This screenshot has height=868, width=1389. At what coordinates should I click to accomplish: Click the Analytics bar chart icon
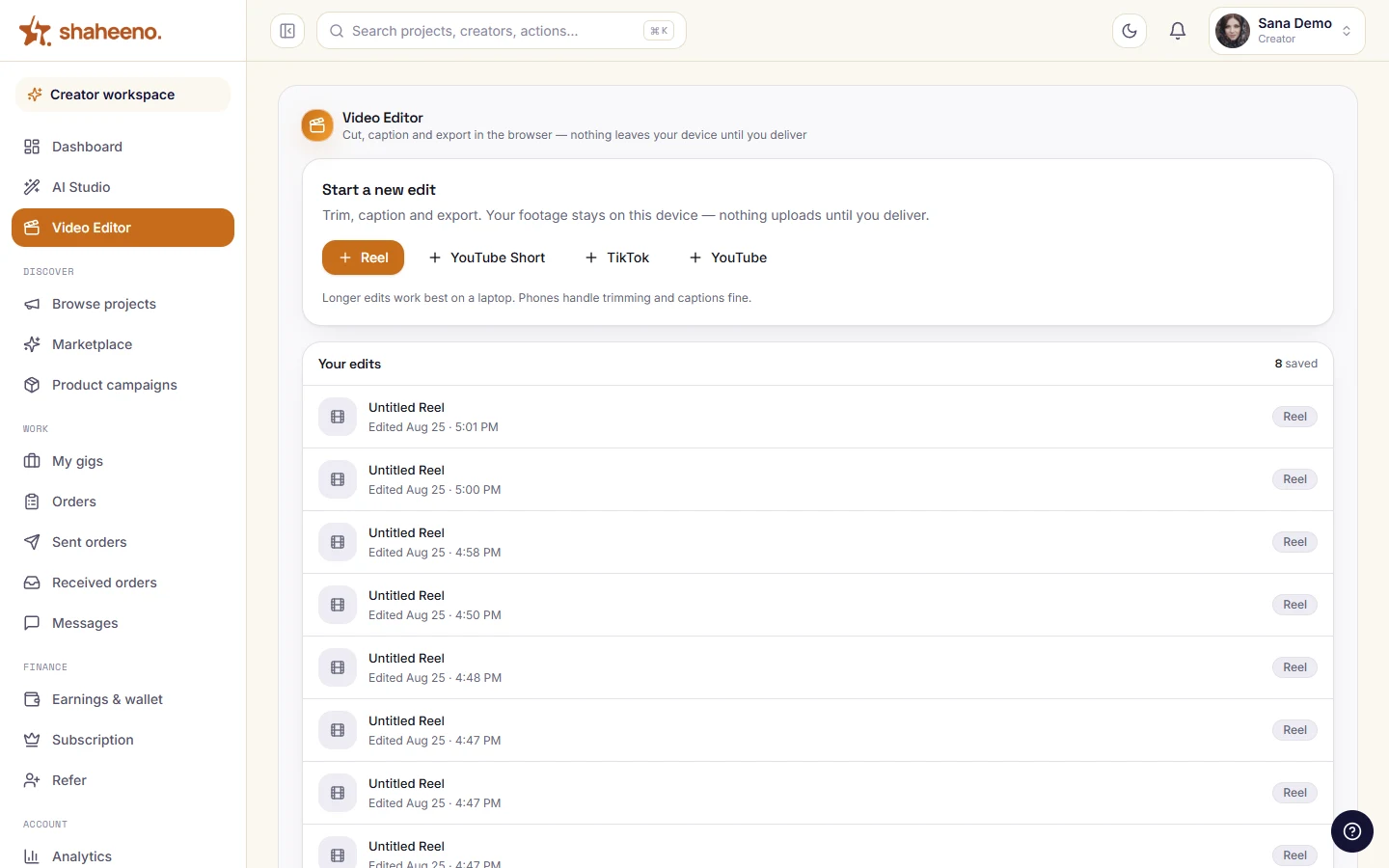click(x=32, y=856)
